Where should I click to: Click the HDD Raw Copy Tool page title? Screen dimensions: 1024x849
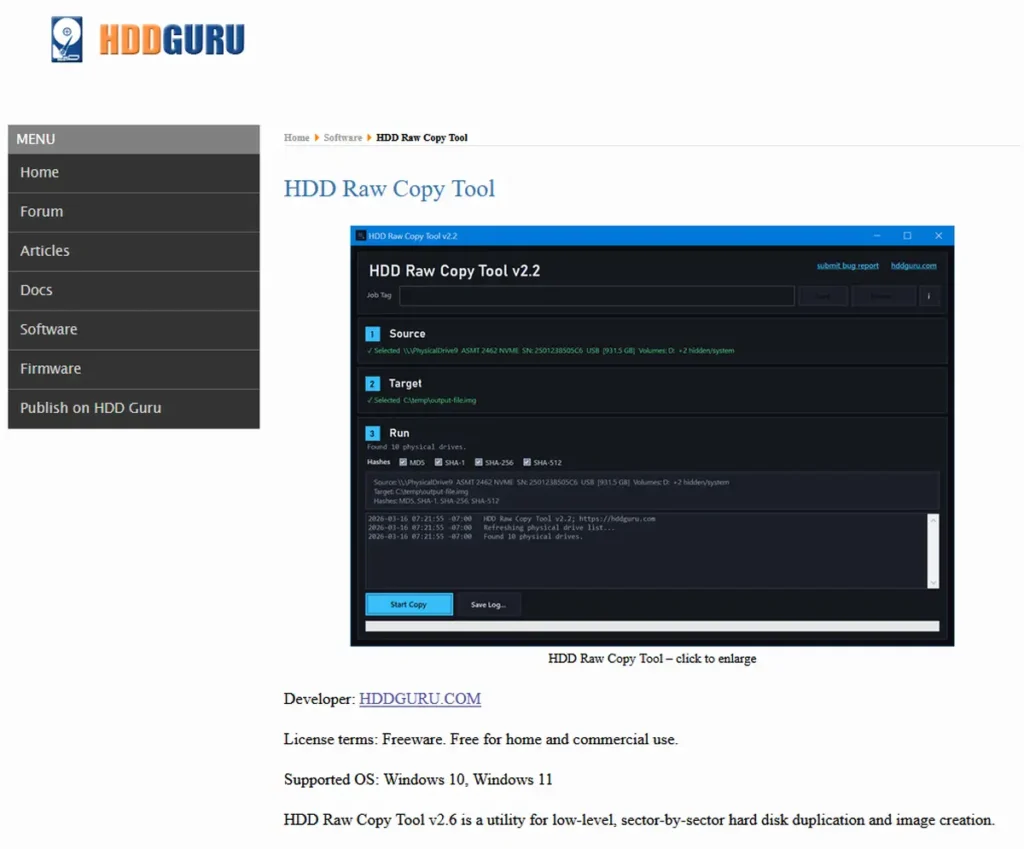click(389, 189)
